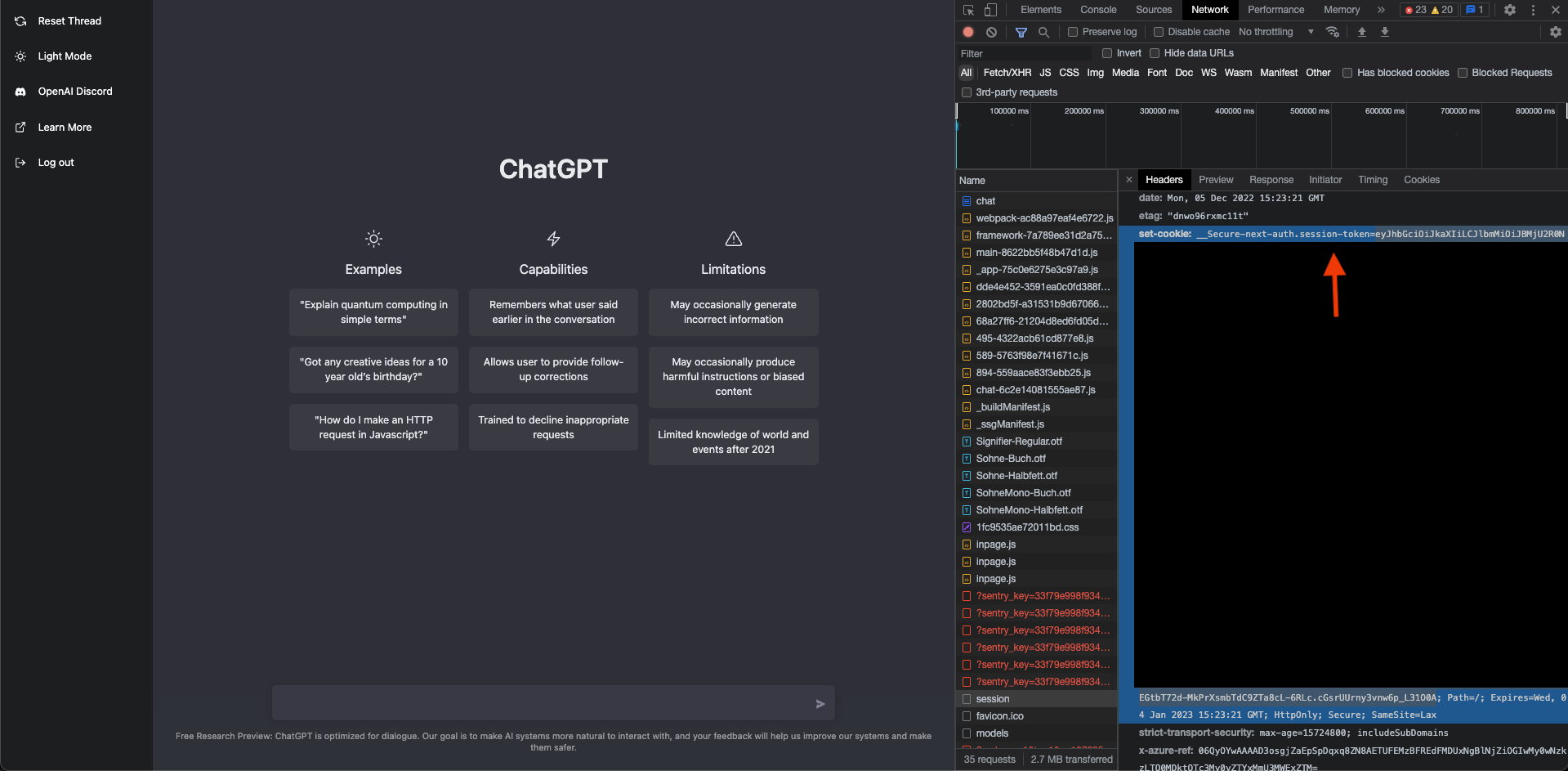Viewport: 1568px width, 771px height.
Task: Click the issues badge showing 1
Action: (1475, 10)
